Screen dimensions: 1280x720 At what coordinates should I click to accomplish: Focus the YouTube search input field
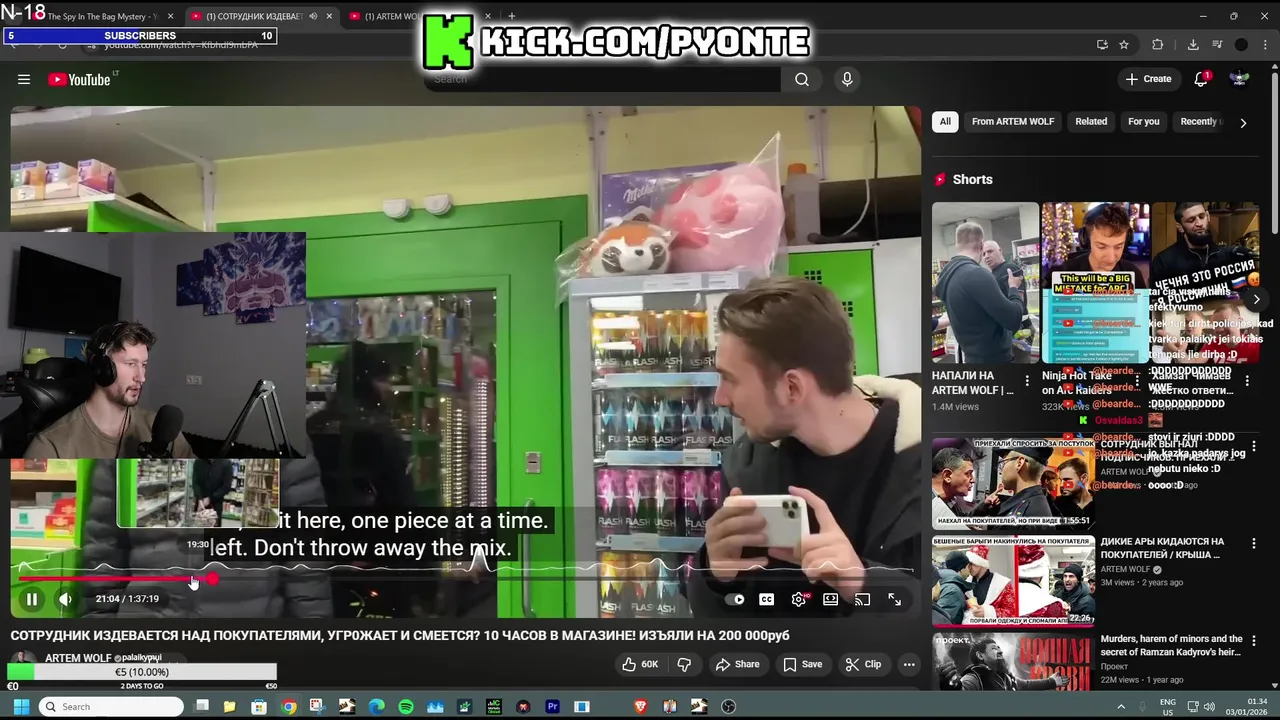605,79
